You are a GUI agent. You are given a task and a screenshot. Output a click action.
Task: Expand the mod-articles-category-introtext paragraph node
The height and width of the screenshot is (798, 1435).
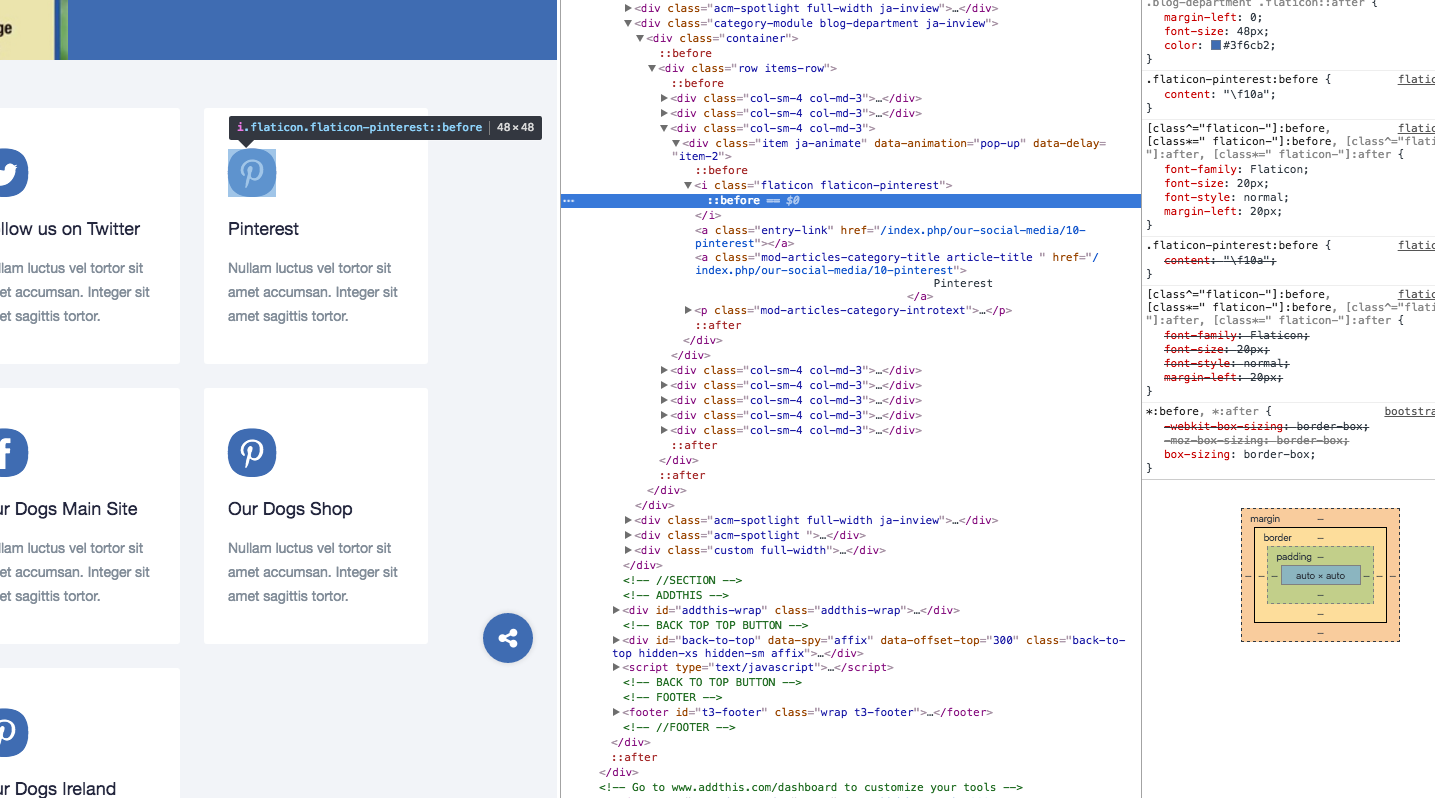[688, 310]
